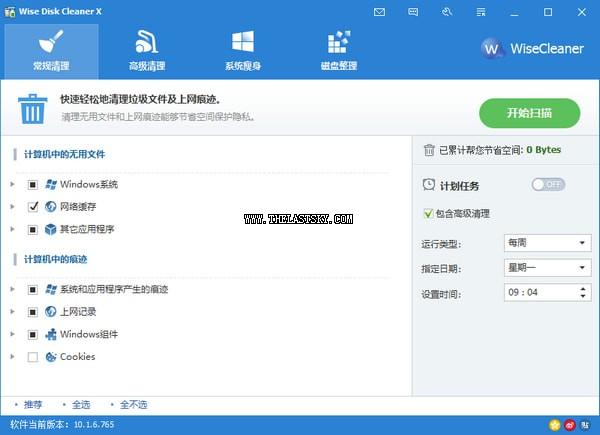Click the 系统和应用程序产生的痕迹 icon
This screenshot has height=435, width=600.
coord(51,289)
